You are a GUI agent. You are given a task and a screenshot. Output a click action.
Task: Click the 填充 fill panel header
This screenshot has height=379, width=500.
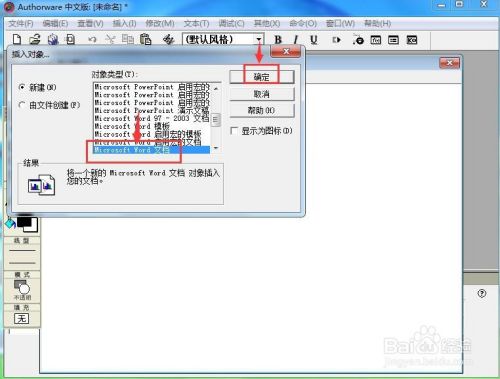[x=22, y=308]
